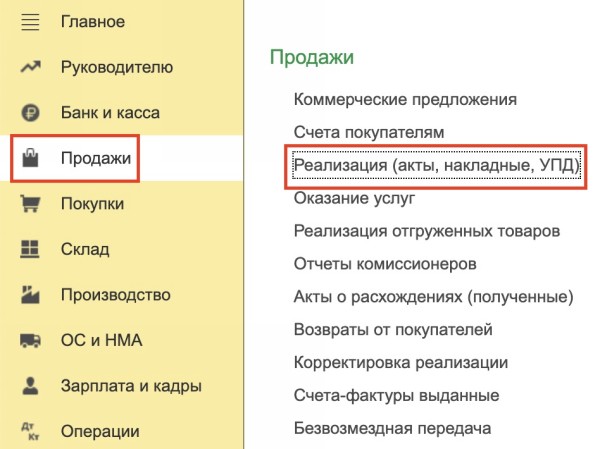Select Оказание услуг link
The height and width of the screenshot is (449, 600).
click(354, 198)
